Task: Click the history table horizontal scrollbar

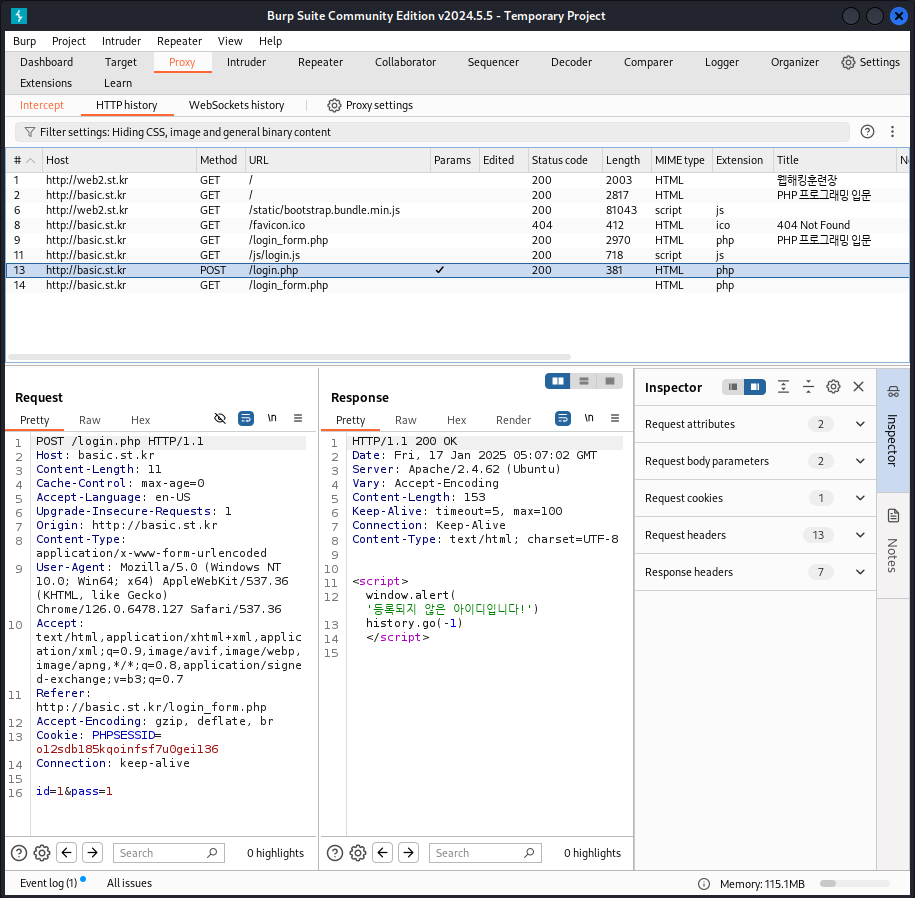Action: click(x=289, y=357)
